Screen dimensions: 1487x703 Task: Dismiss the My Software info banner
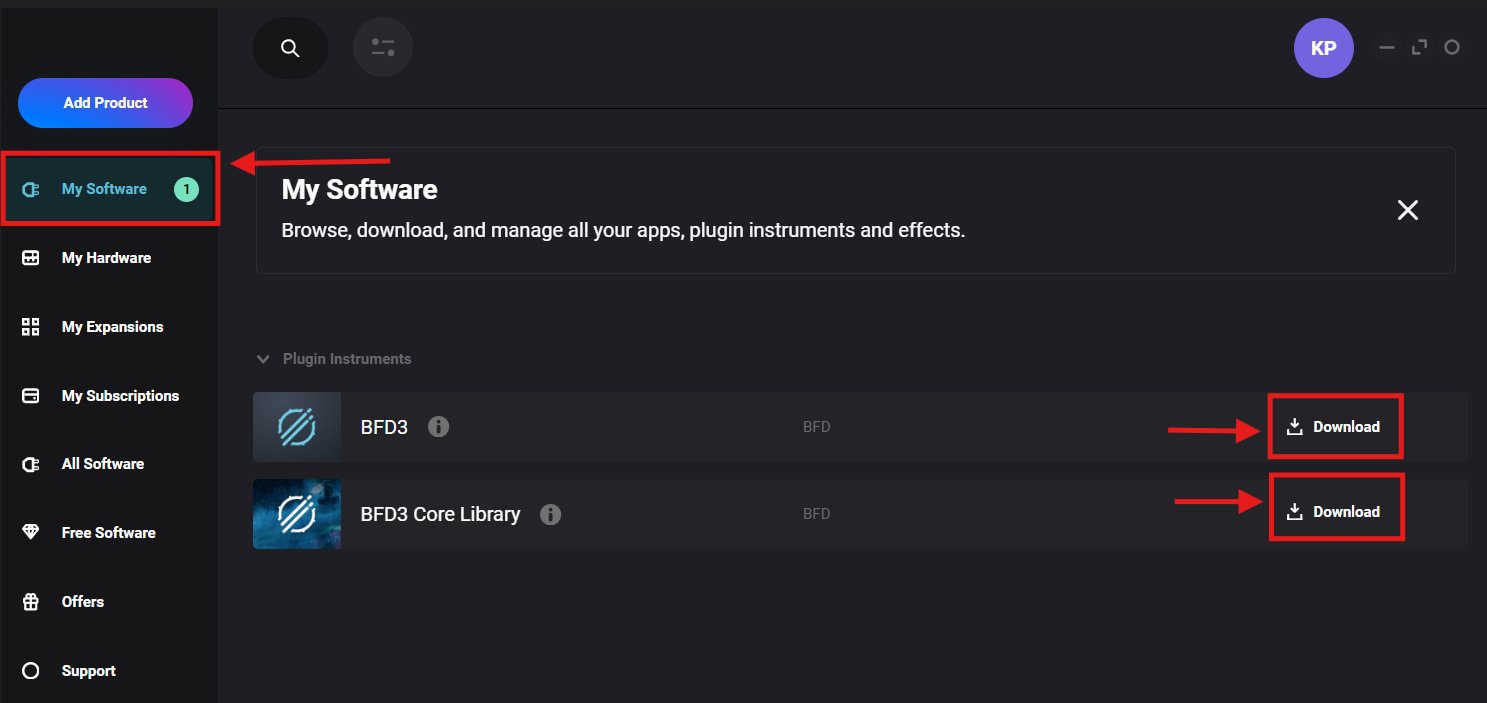(1408, 210)
